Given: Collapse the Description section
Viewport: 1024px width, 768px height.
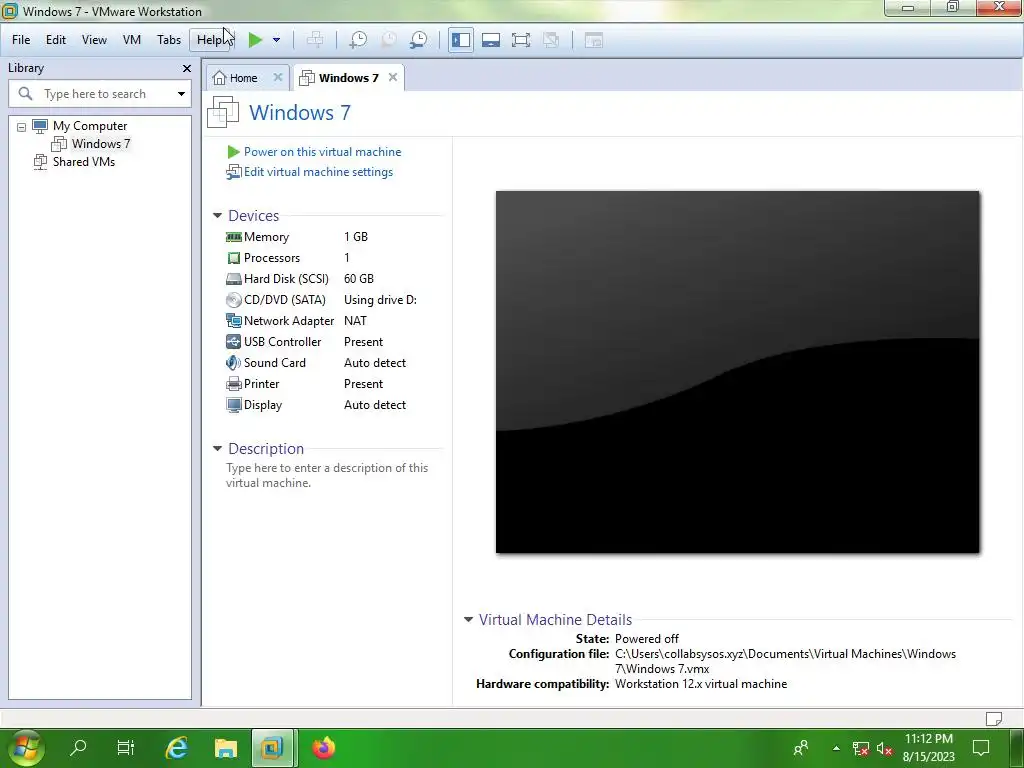Looking at the screenshot, I should pos(217,449).
